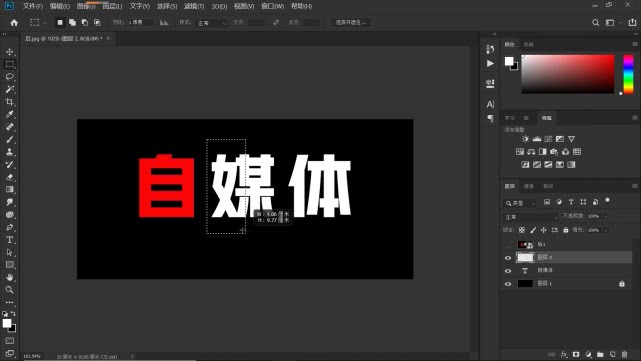
Task: Open the 编辑(E) menu
Action: coord(60,6)
